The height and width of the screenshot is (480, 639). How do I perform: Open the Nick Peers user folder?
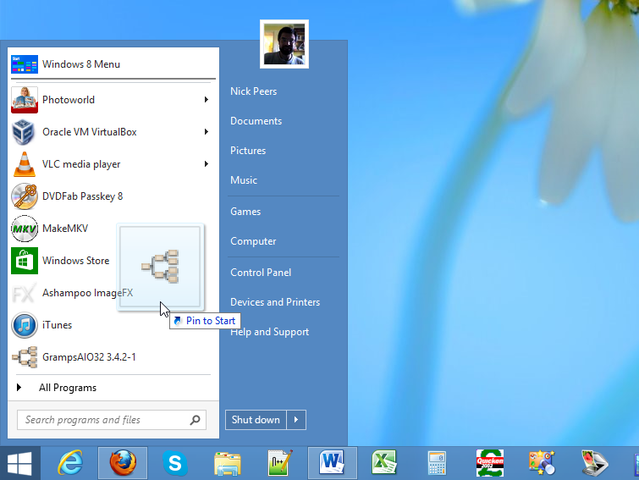(x=253, y=91)
